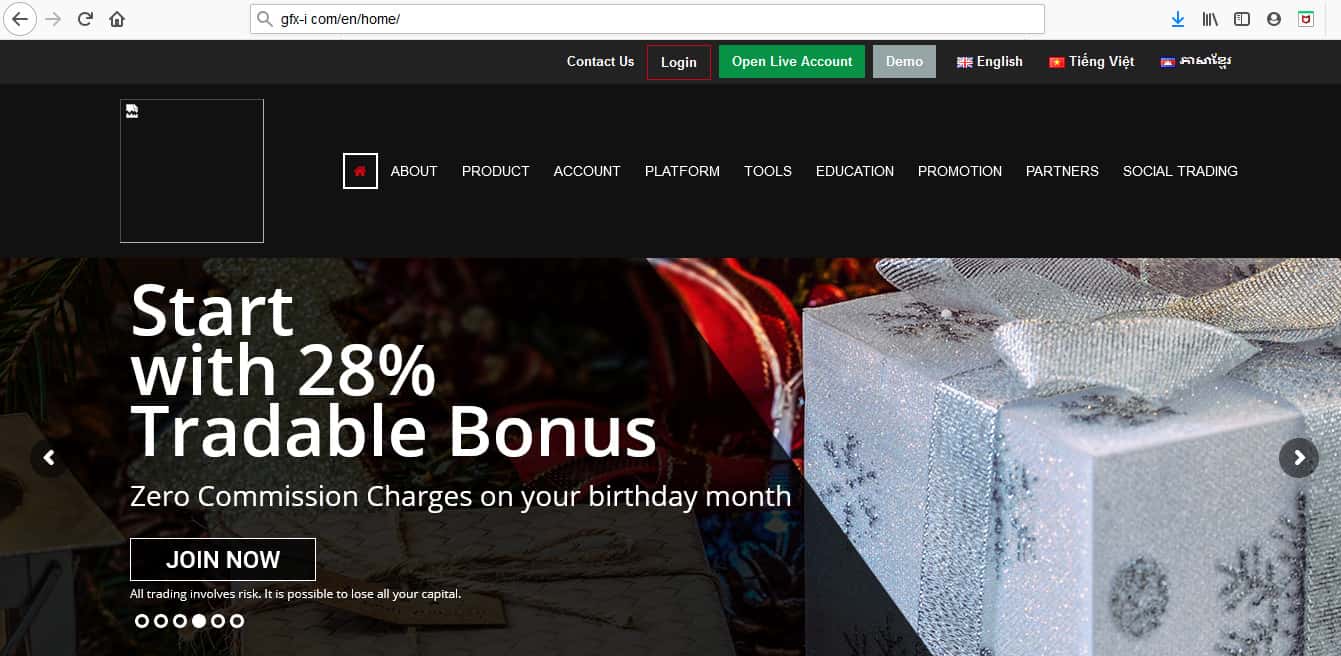Select the first carousel dot indicator

click(x=142, y=621)
